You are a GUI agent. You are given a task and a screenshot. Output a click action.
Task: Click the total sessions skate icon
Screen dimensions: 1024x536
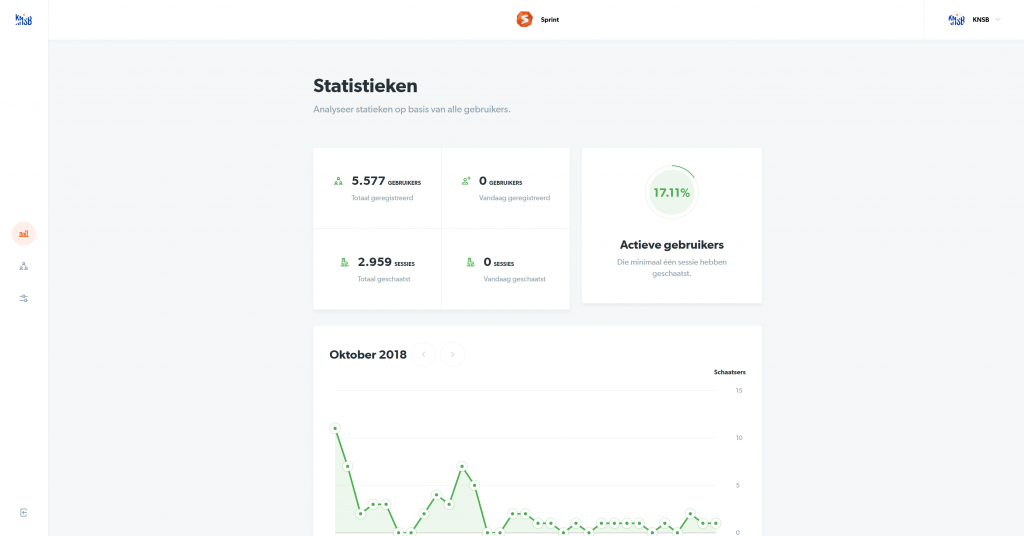(344, 262)
